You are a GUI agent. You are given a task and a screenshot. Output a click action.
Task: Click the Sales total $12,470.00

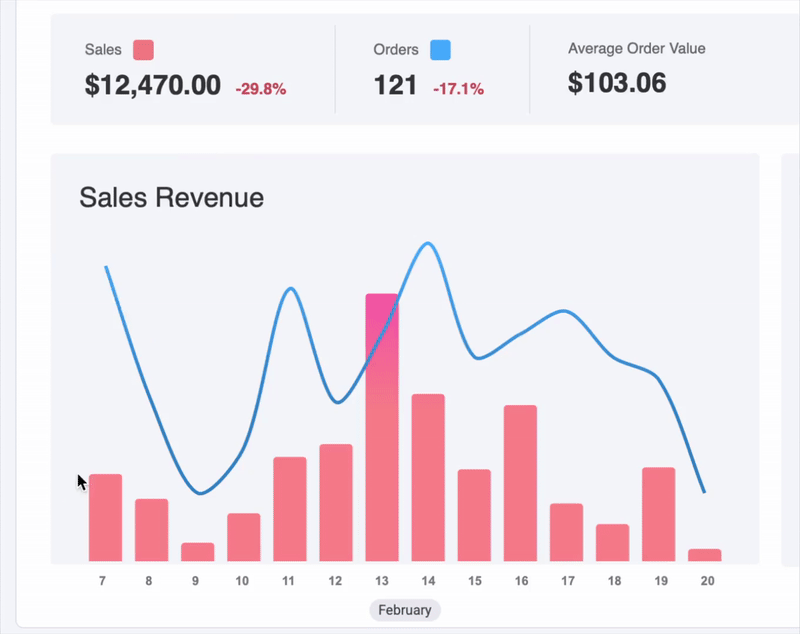pyautogui.click(x=153, y=86)
